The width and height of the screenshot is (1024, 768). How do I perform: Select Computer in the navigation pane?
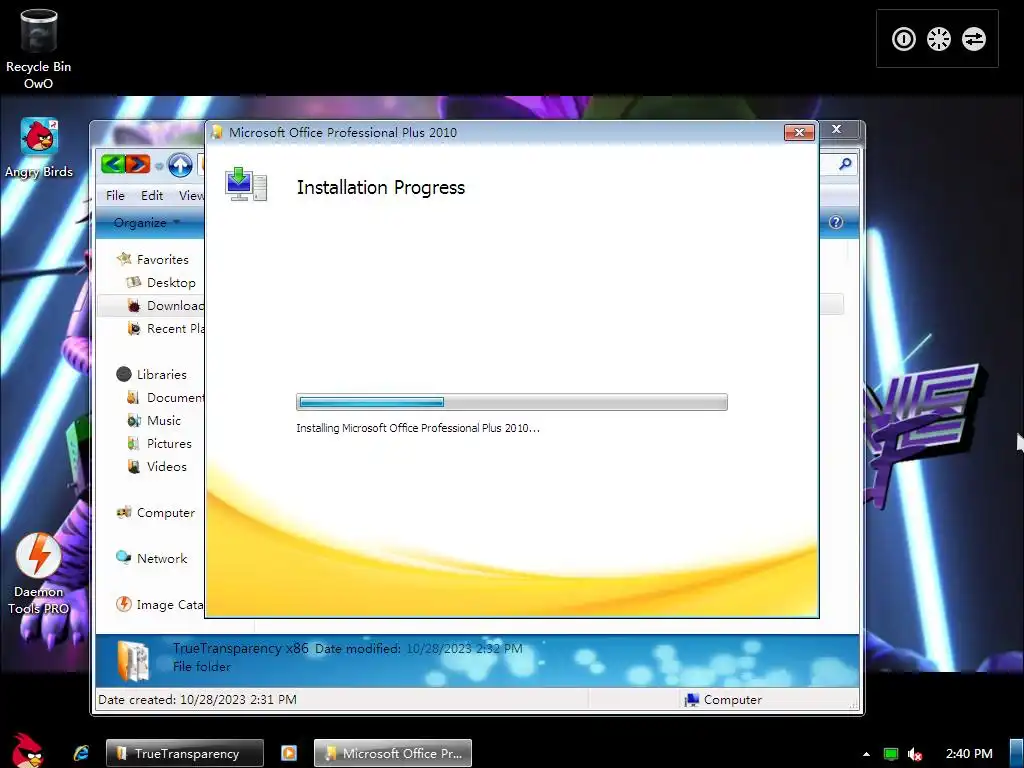(155, 513)
